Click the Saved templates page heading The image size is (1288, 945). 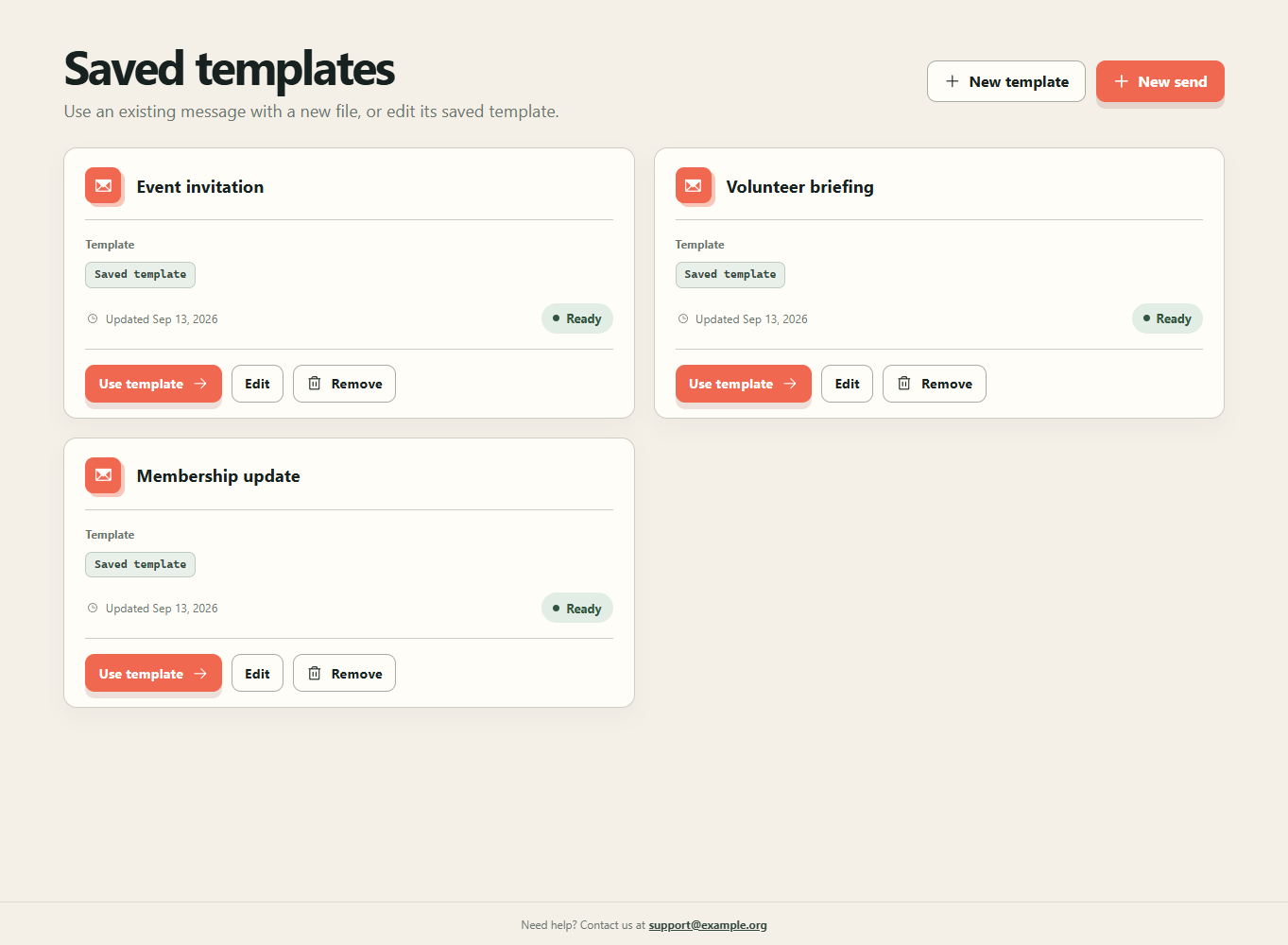(230, 69)
